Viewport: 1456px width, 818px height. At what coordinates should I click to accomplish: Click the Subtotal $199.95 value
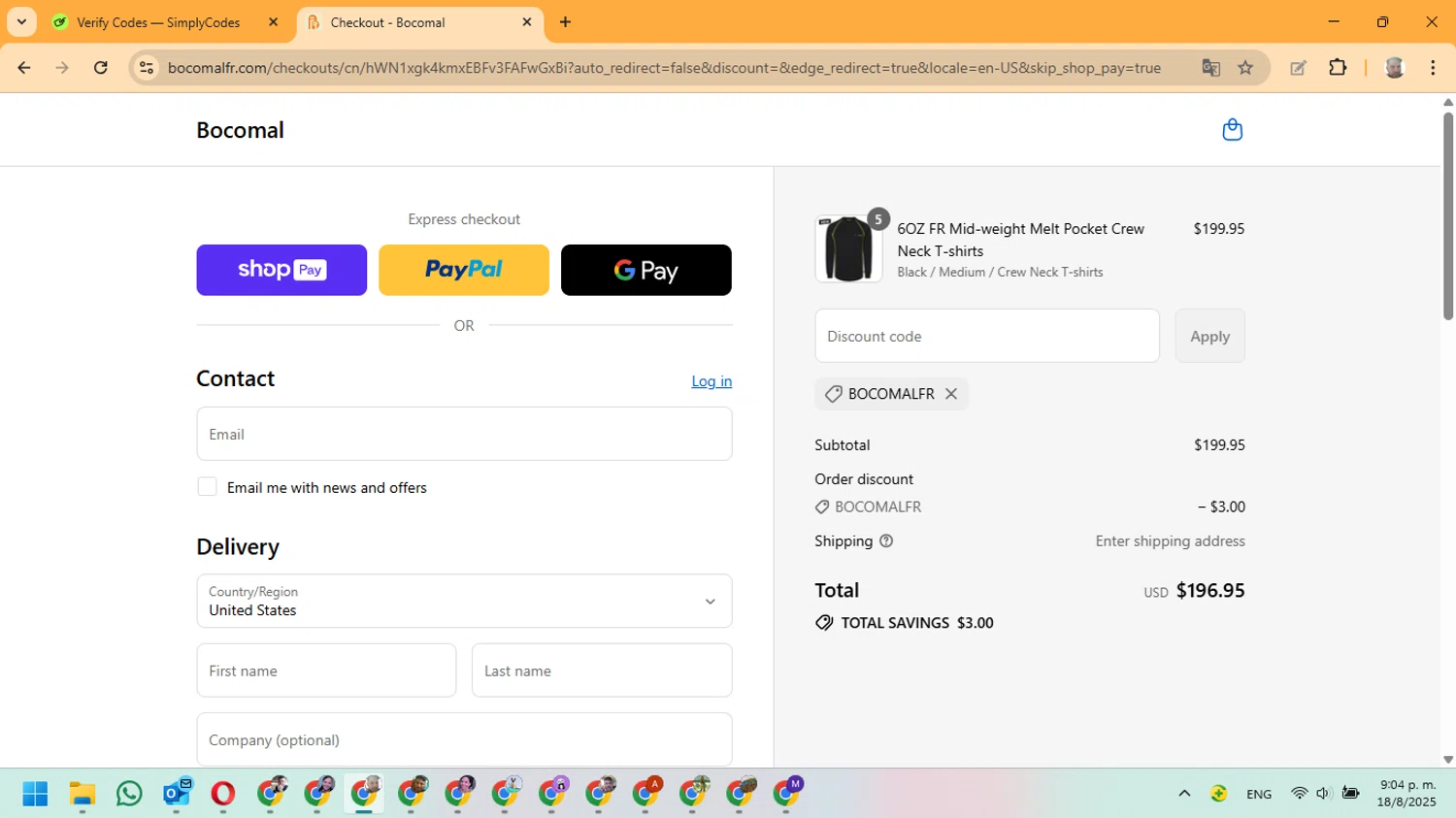pyautogui.click(x=1219, y=445)
